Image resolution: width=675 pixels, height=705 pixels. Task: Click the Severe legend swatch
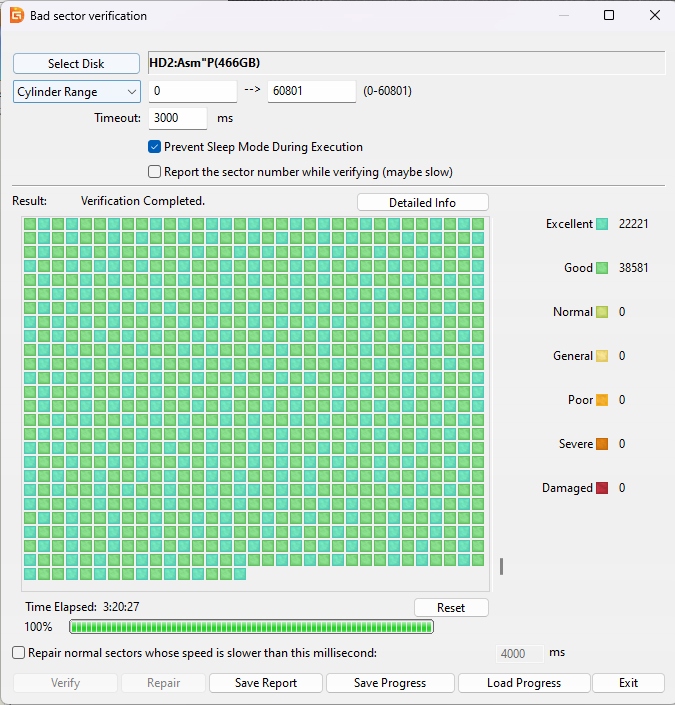pos(602,444)
